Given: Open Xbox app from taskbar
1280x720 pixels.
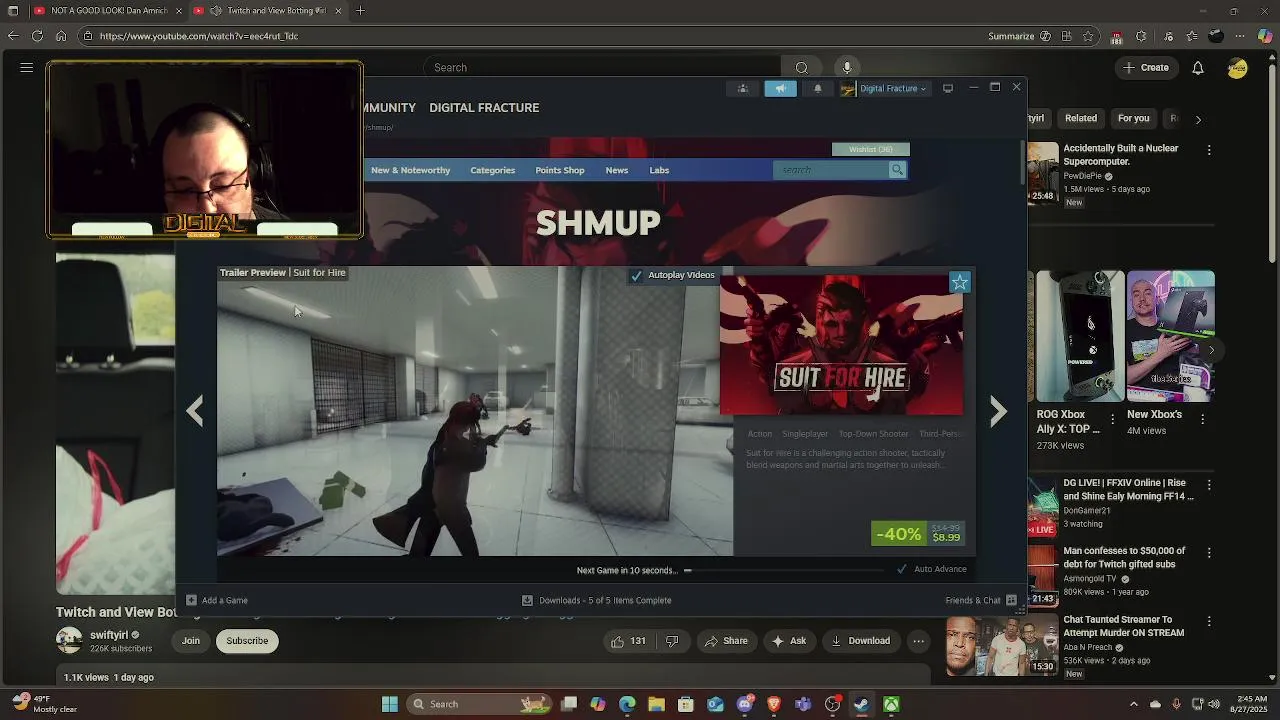Looking at the screenshot, I should (x=890, y=704).
